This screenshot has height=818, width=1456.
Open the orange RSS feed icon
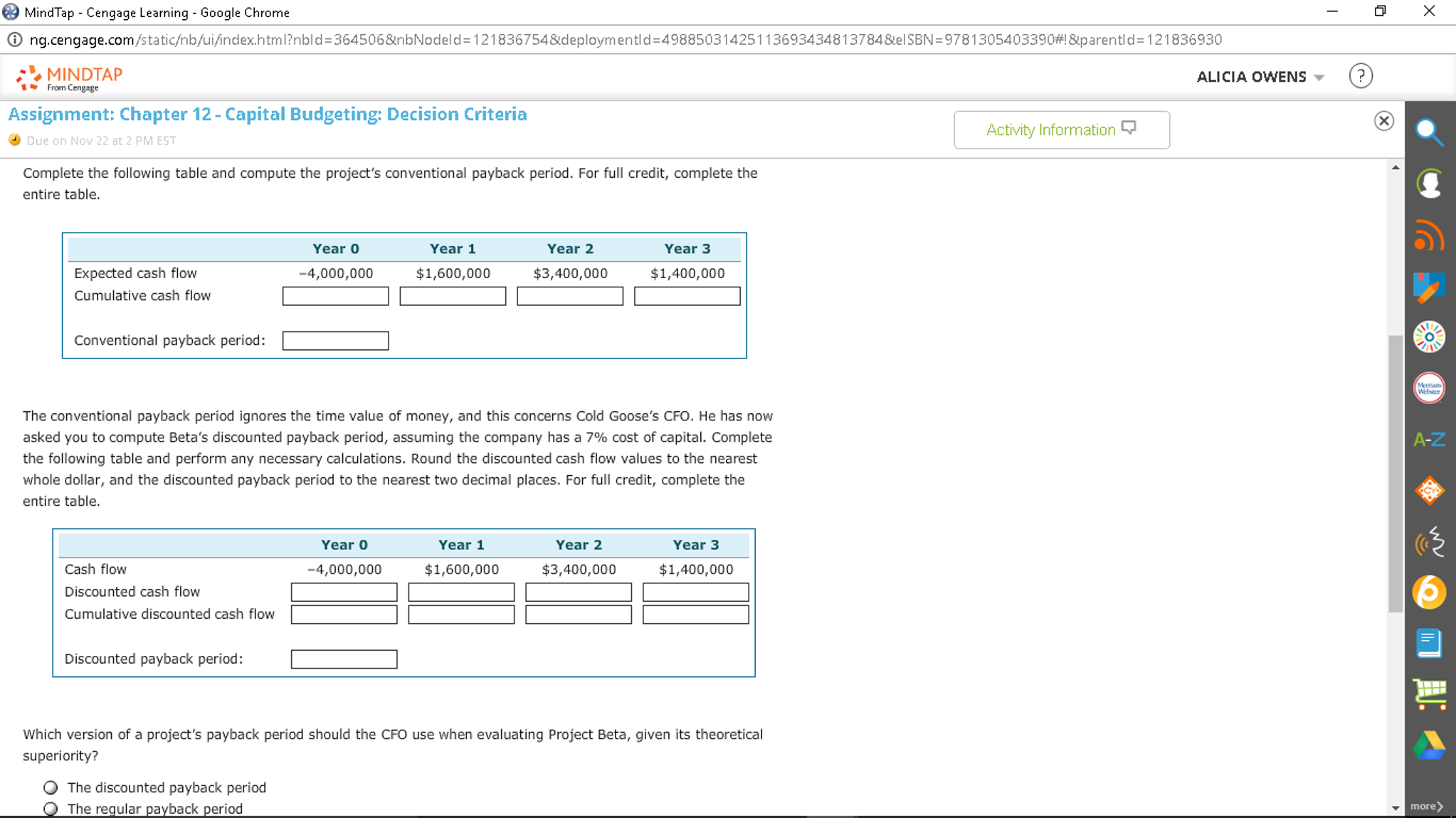(x=1429, y=235)
